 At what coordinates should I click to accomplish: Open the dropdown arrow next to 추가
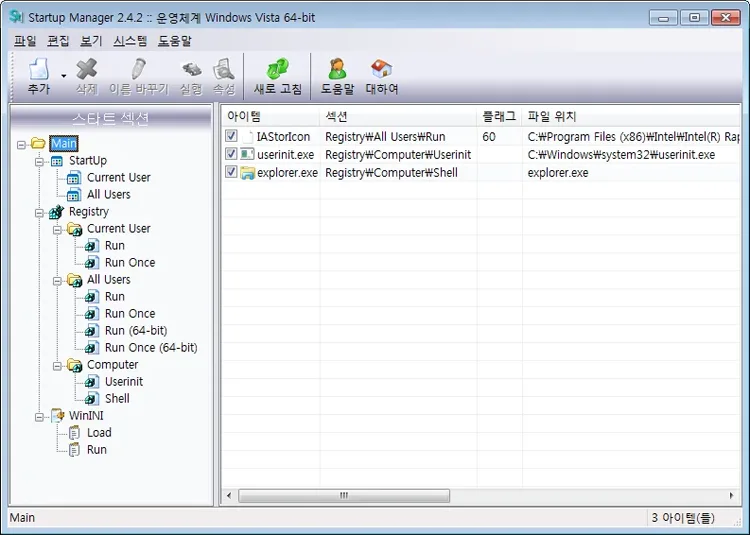(x=64, y=76)
